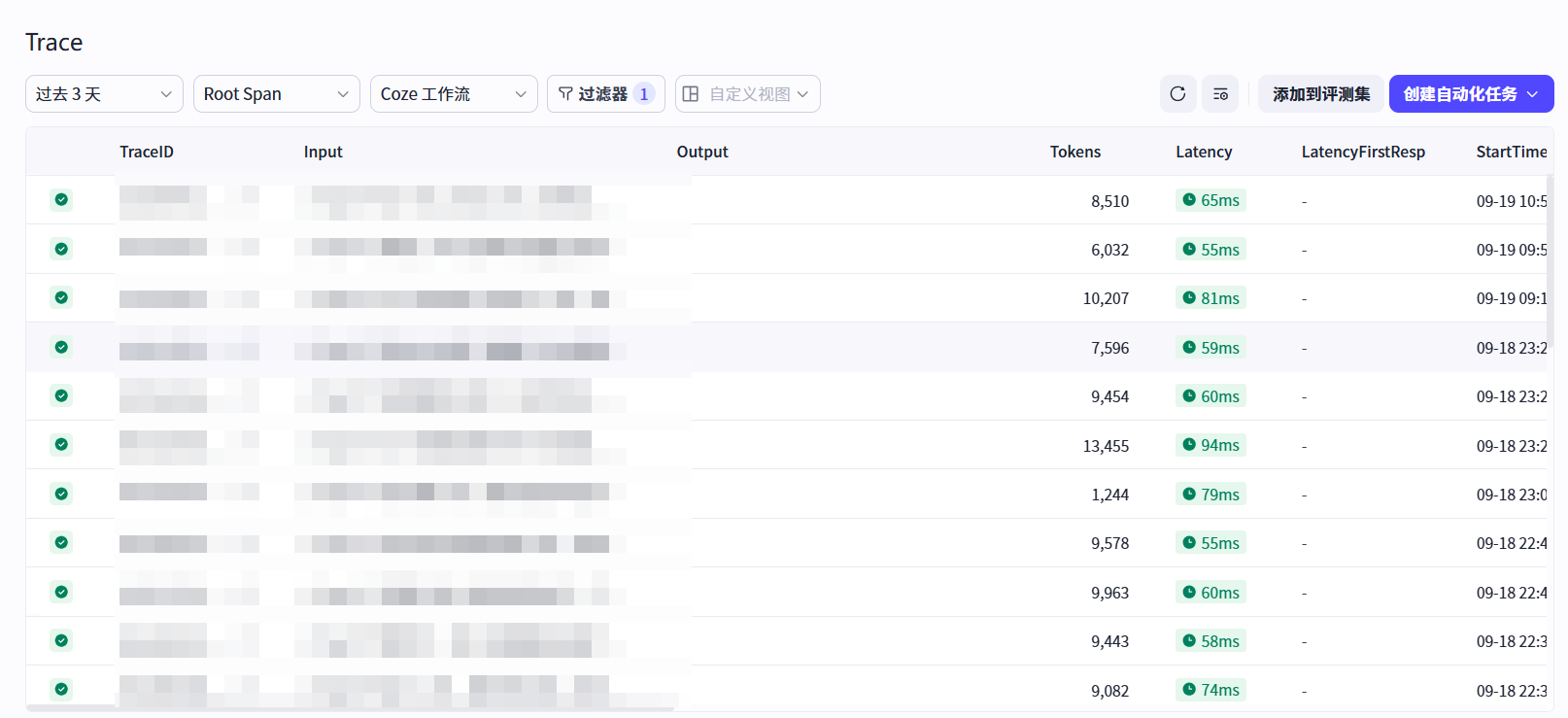
Task: Click the refresh icon button
Action: 1177,94
